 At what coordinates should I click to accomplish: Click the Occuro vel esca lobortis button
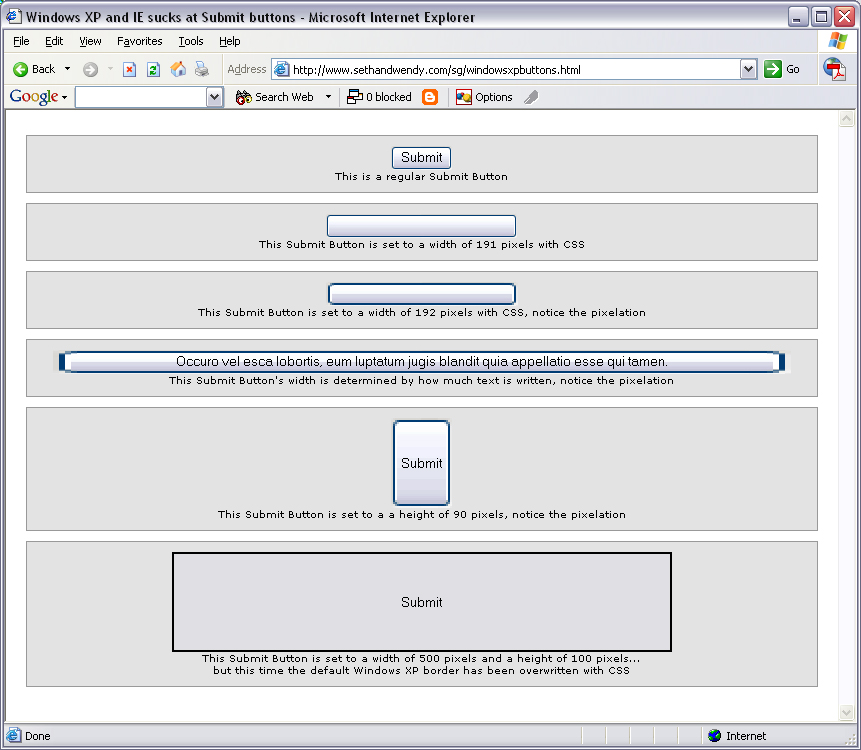tap(422, 362)
